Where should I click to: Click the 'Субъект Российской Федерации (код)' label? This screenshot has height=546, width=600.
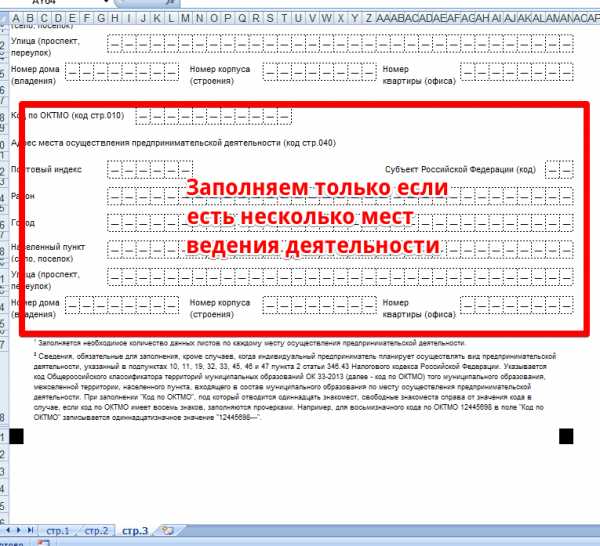(460, 170)
